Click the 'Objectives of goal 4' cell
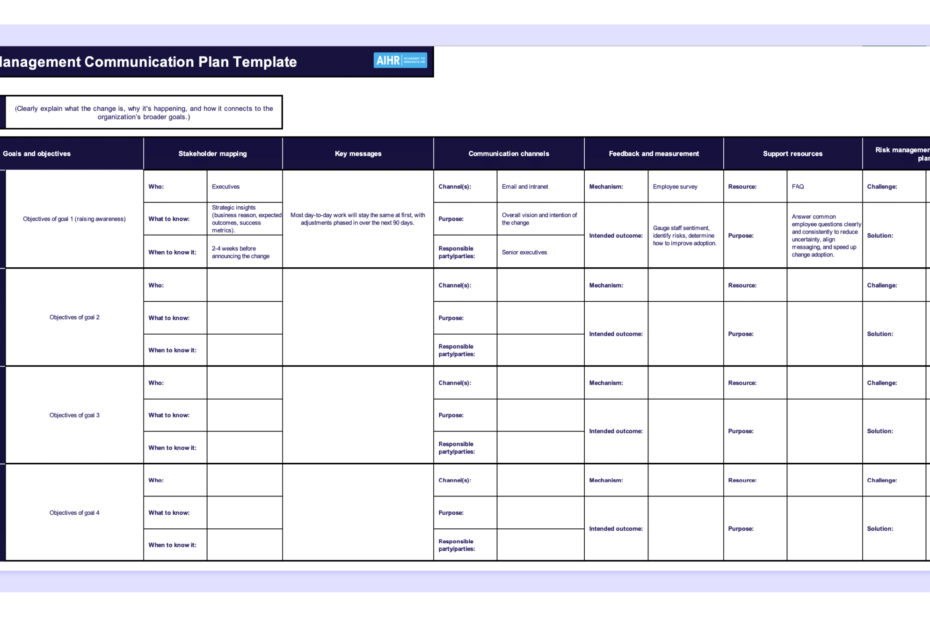This screenshot has width=930, height=620. (74, 513)
